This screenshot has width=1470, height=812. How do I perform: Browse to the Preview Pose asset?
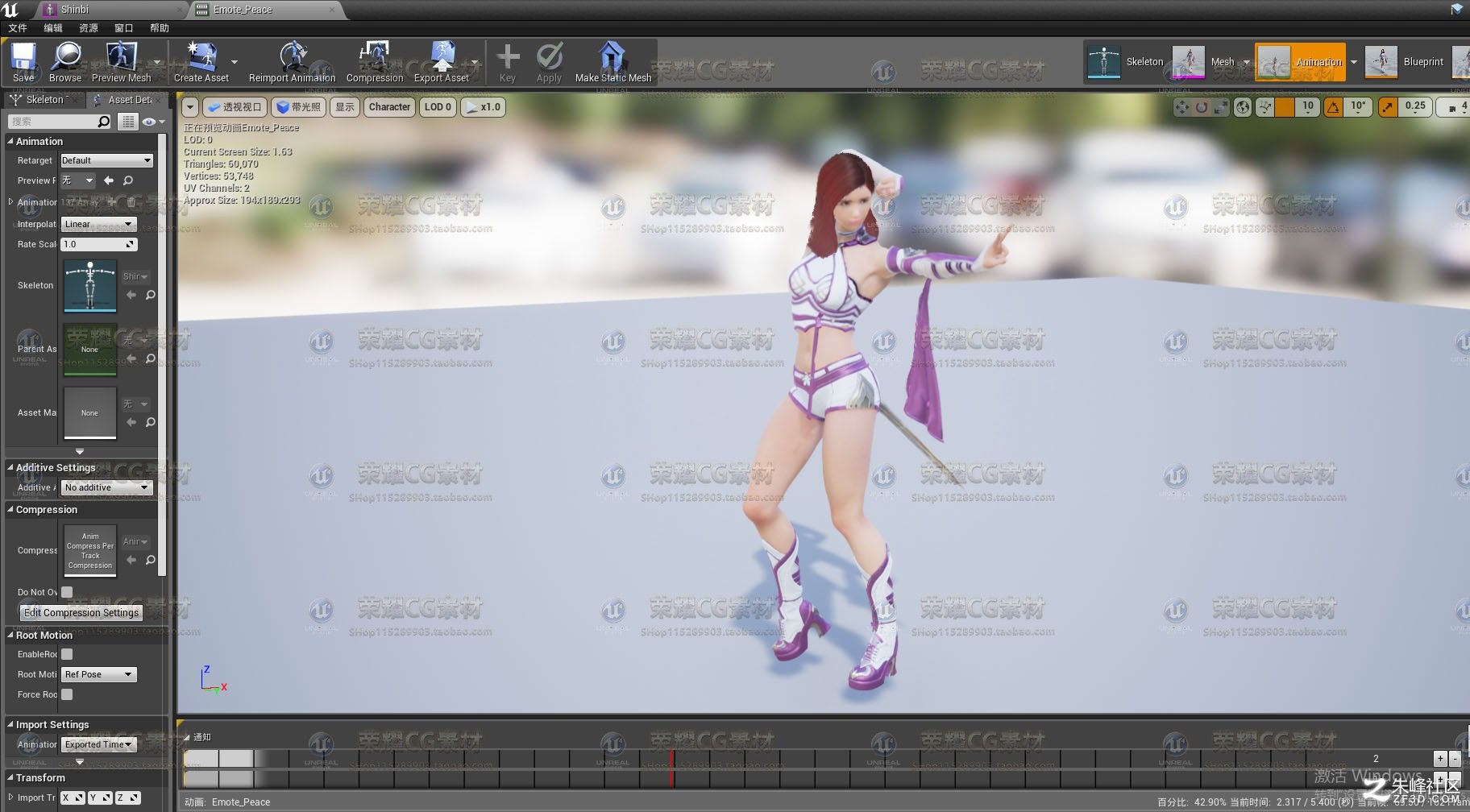128,180
